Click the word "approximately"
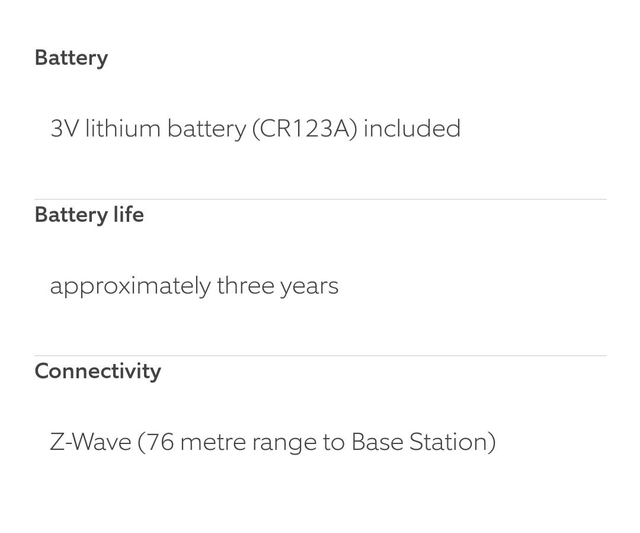The height and width of the screenshot is (533, 640). point(130,286)
